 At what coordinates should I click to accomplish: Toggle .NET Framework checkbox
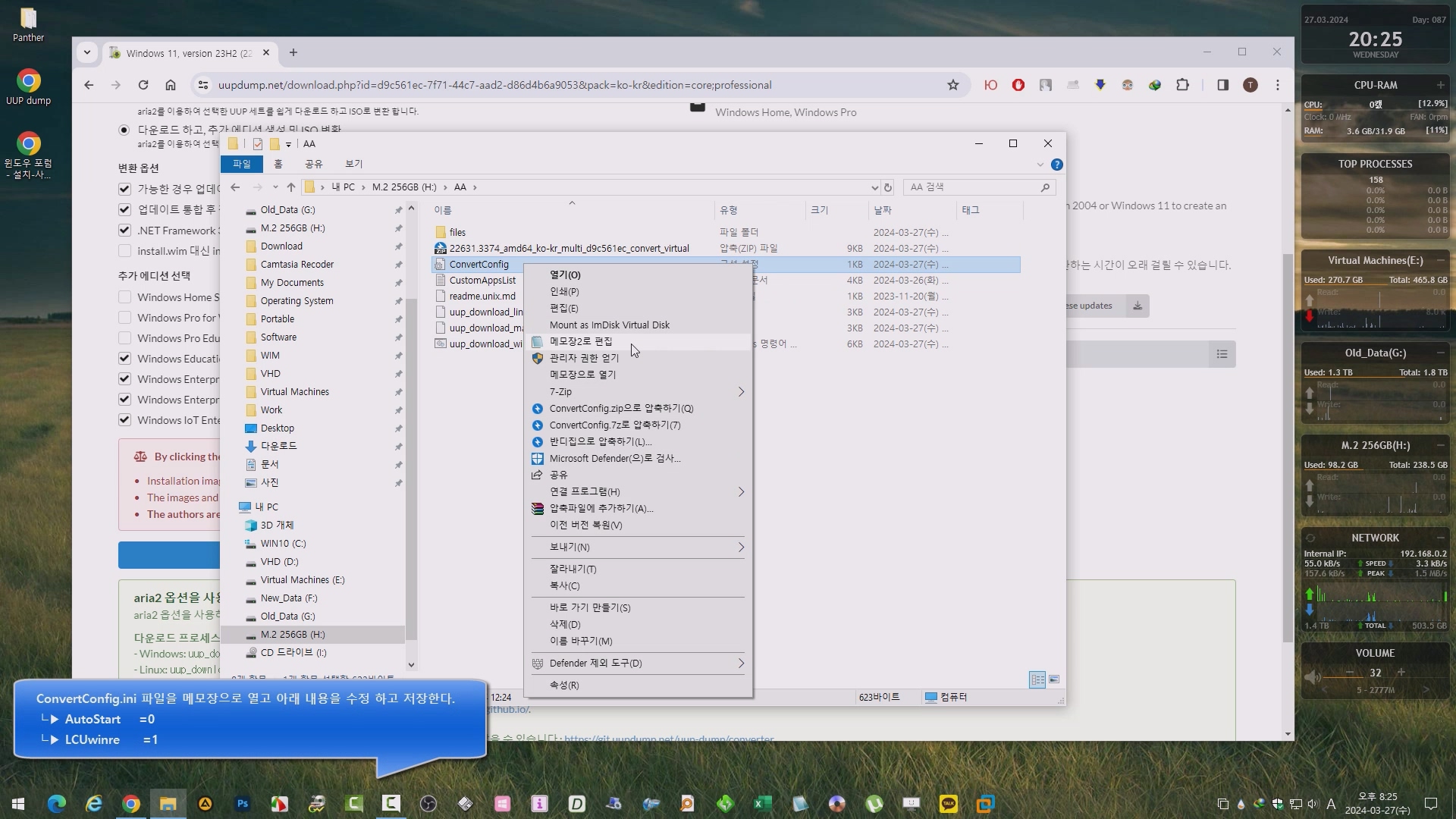(125, 231)
